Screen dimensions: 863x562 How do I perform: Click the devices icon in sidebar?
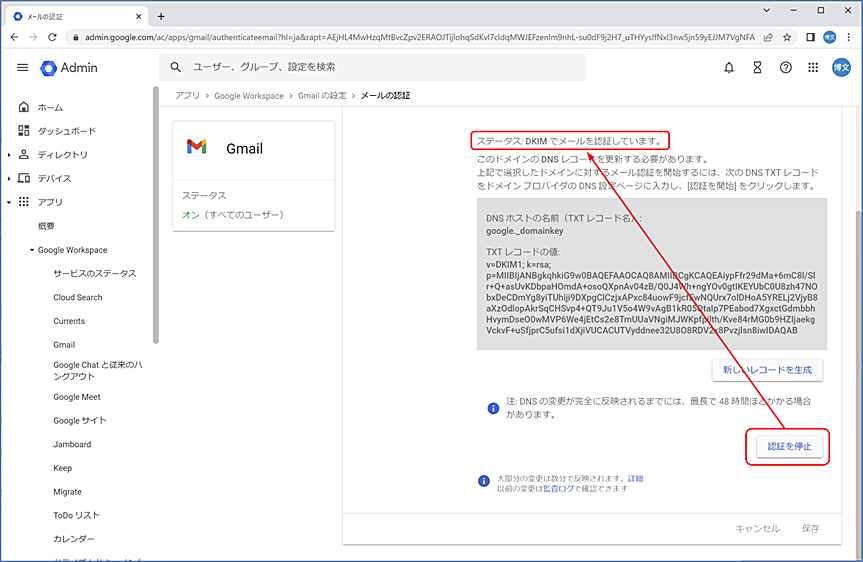pyautogui.click(x=24, y=178)
